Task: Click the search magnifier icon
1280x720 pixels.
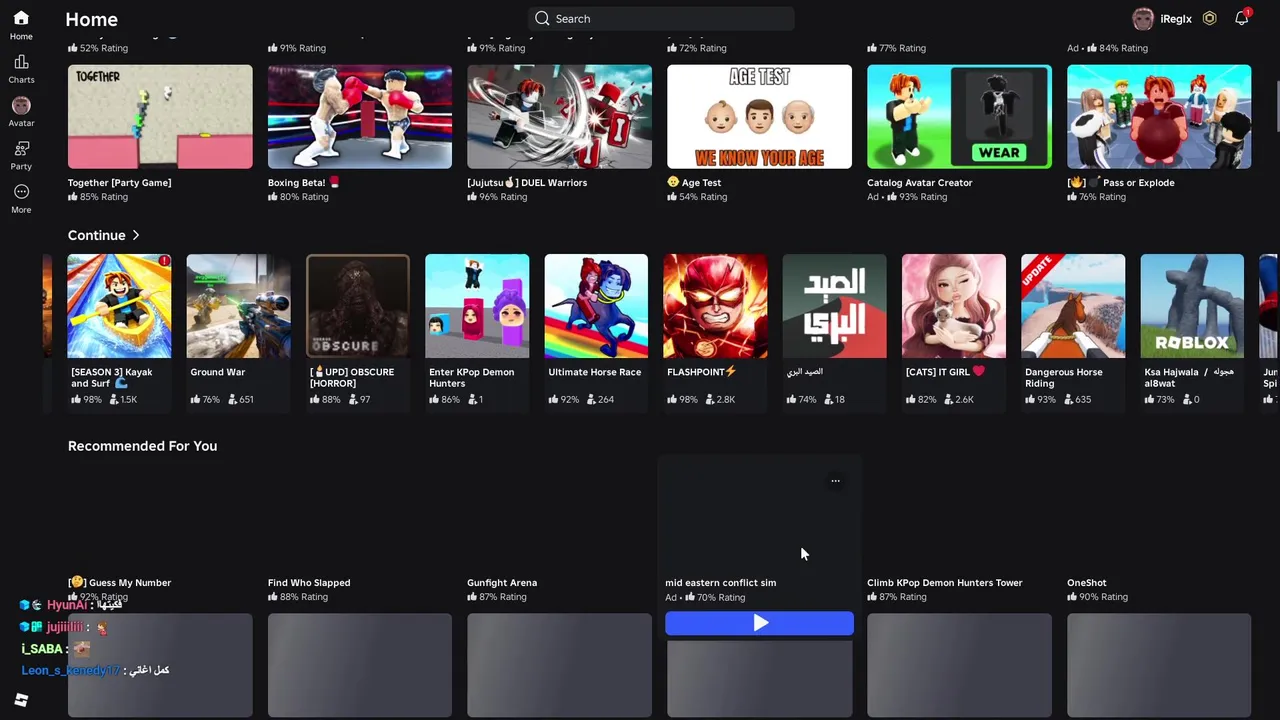Action: click(542, 18)
